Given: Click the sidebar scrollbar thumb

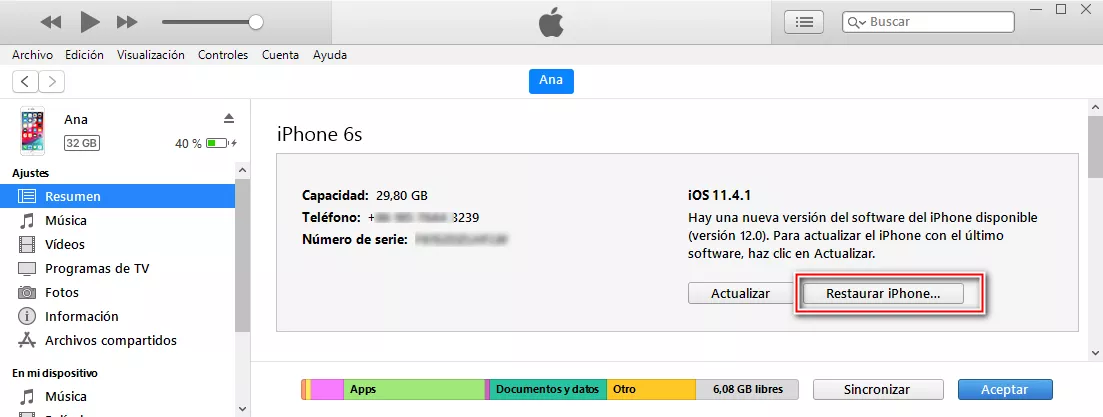Looking at the screenshot, I should click(x=243, y=255).
